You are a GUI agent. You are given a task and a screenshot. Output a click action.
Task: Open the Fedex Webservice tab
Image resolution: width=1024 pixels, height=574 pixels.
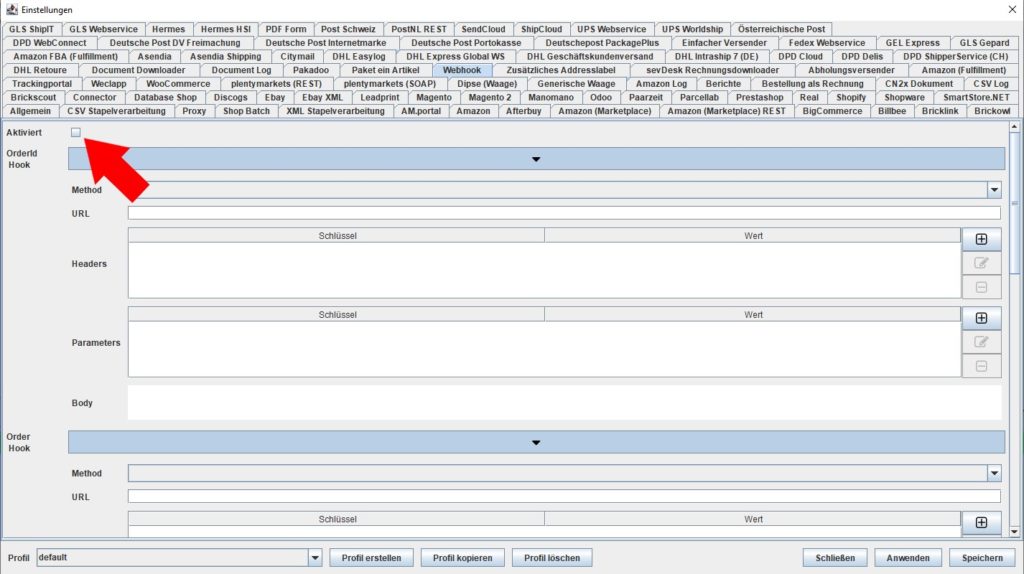tap(826, 43)
